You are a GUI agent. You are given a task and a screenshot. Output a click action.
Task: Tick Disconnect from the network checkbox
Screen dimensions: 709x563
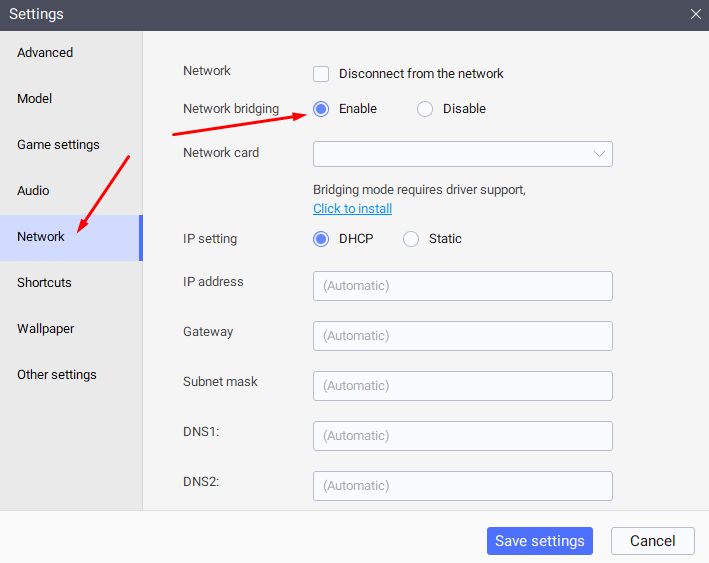pyautogui.click(x=321, y=74)
